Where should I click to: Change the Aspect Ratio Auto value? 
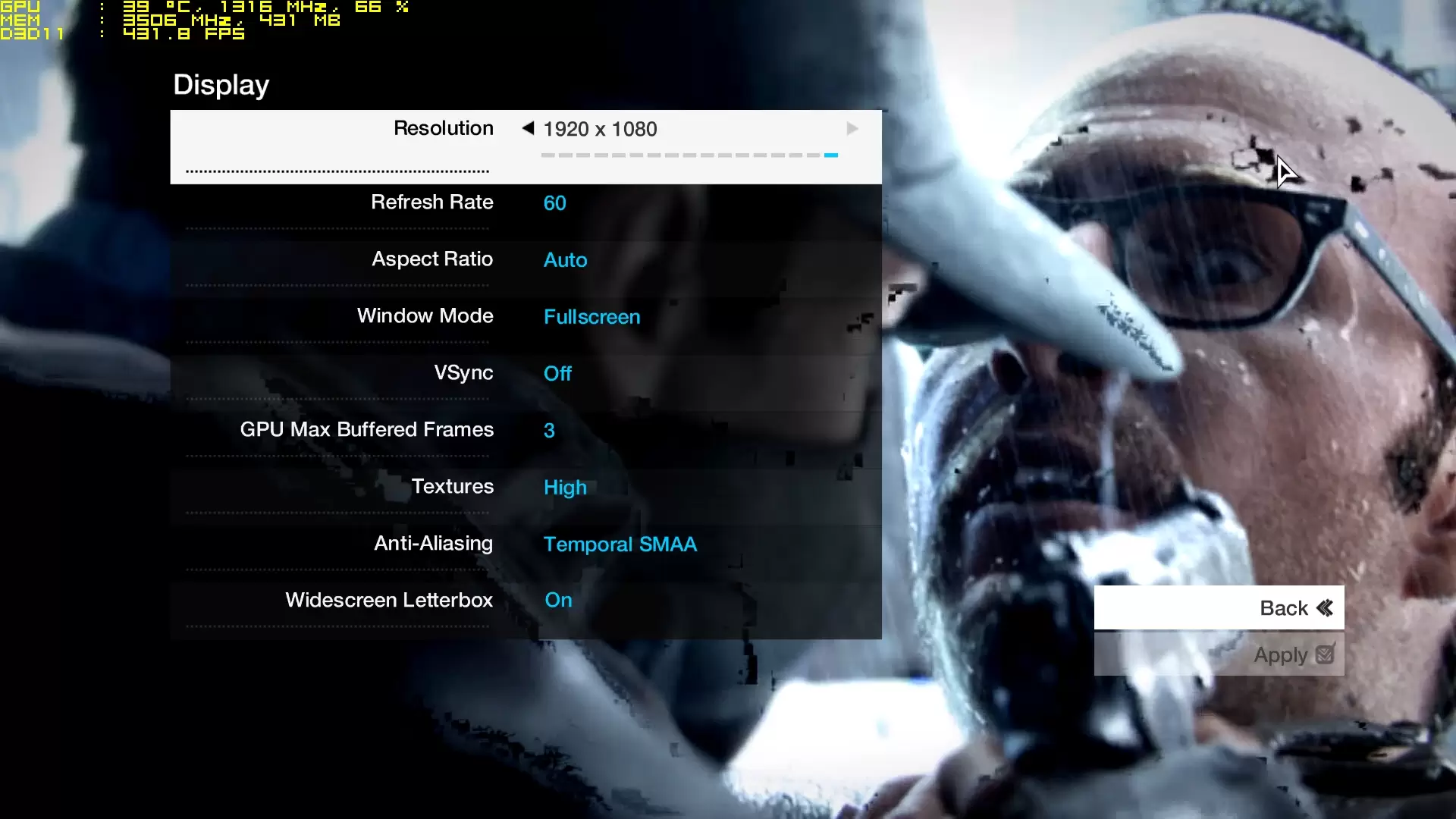tap(565, 260)
